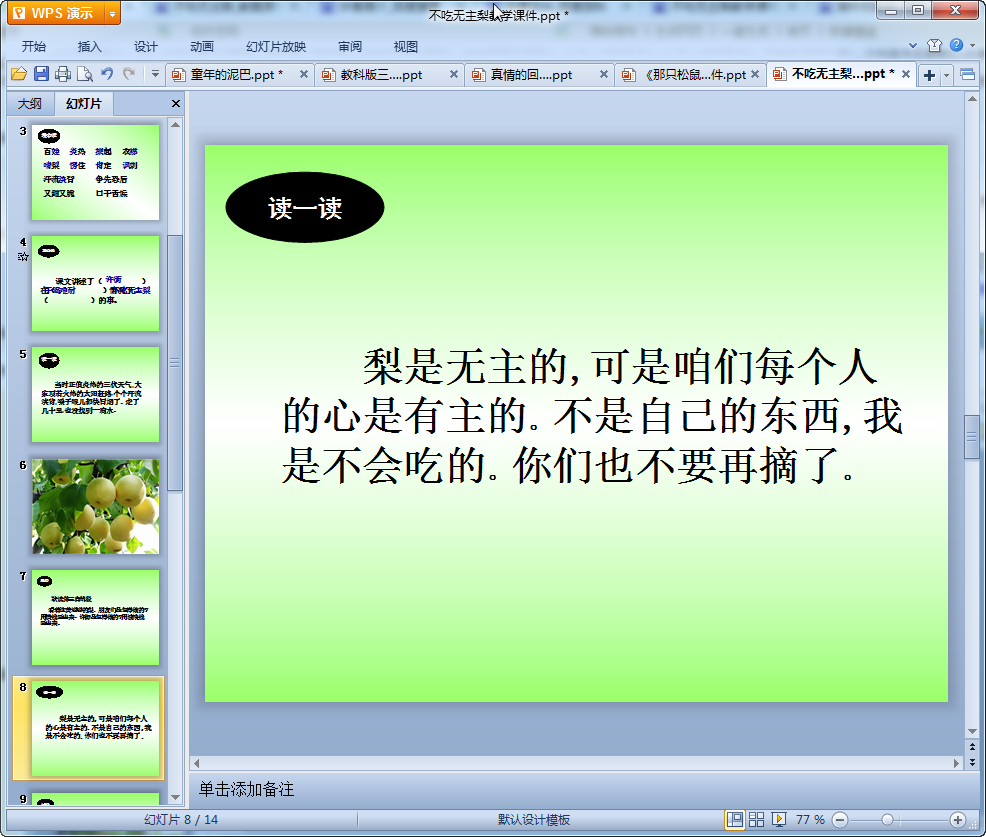This screenshot has width=986, height=837.
Task: Open help with the question mark icon
Action: pos(956,45)
